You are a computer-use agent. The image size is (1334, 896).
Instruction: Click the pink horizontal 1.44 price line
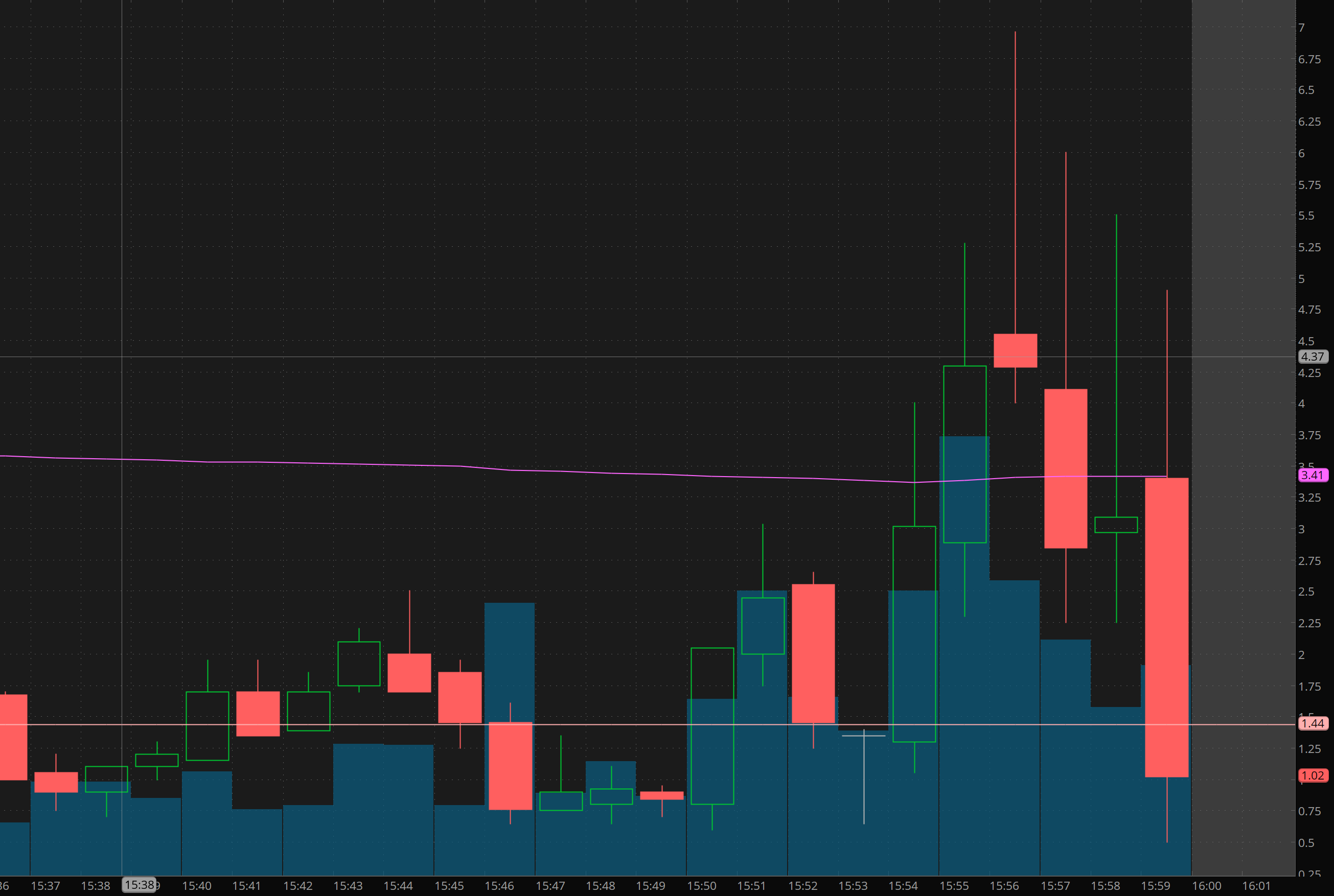(629, 724)
